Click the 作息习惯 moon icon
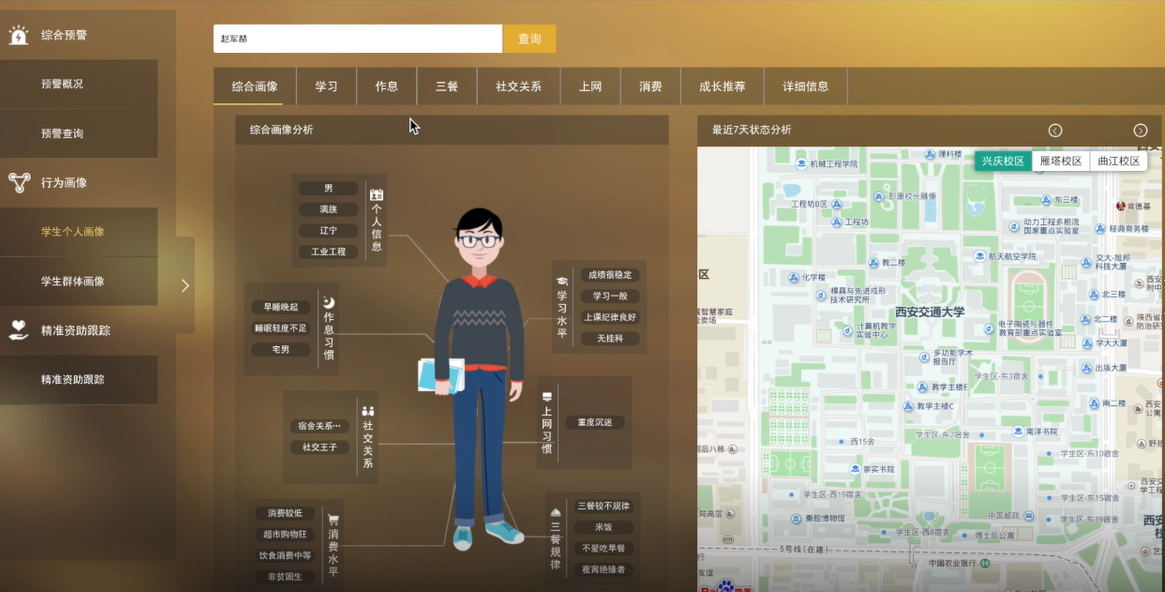 328,302
